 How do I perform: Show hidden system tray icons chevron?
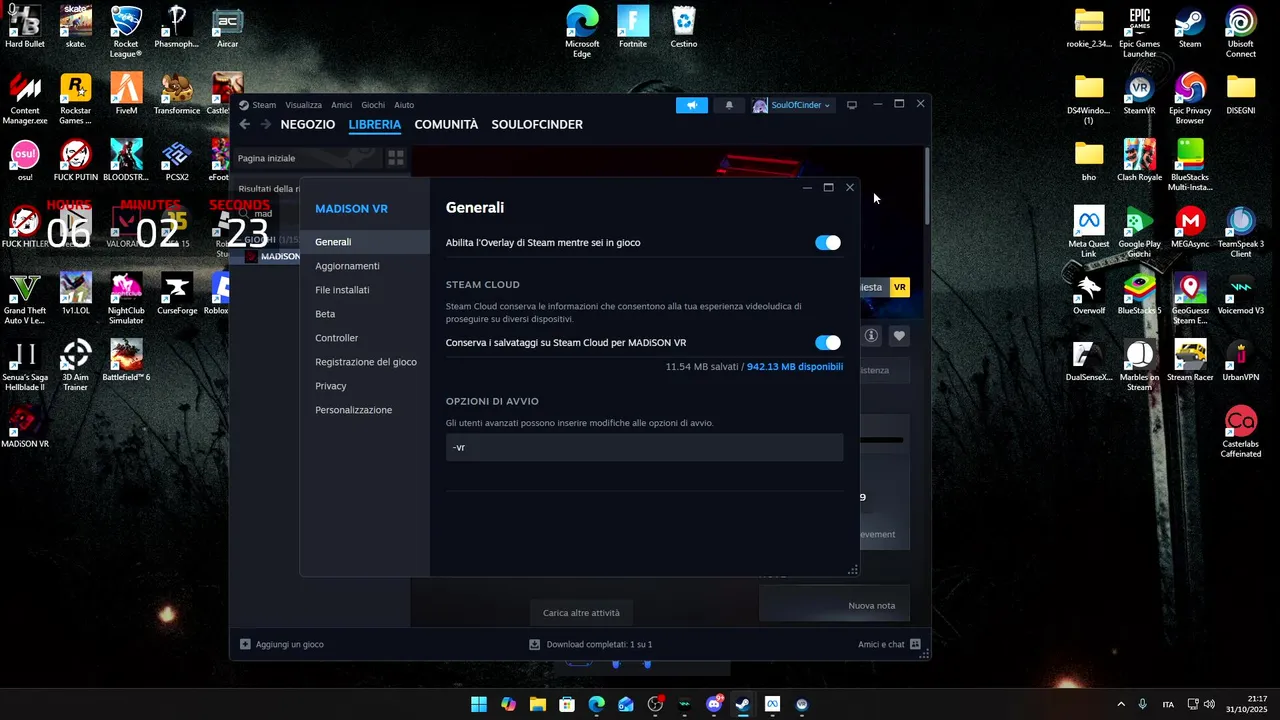(1120, 704)
